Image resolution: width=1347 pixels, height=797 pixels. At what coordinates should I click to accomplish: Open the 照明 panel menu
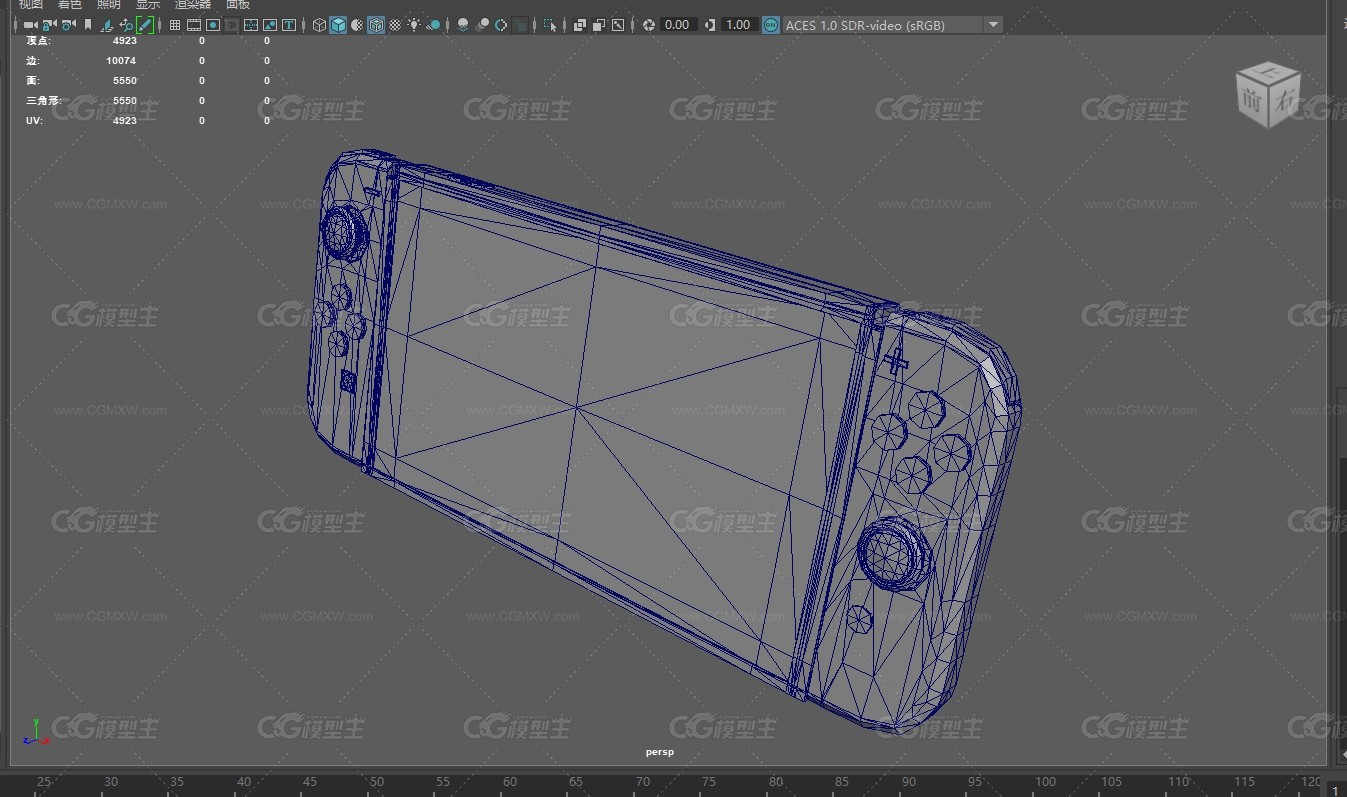click(x=108, y=4)
